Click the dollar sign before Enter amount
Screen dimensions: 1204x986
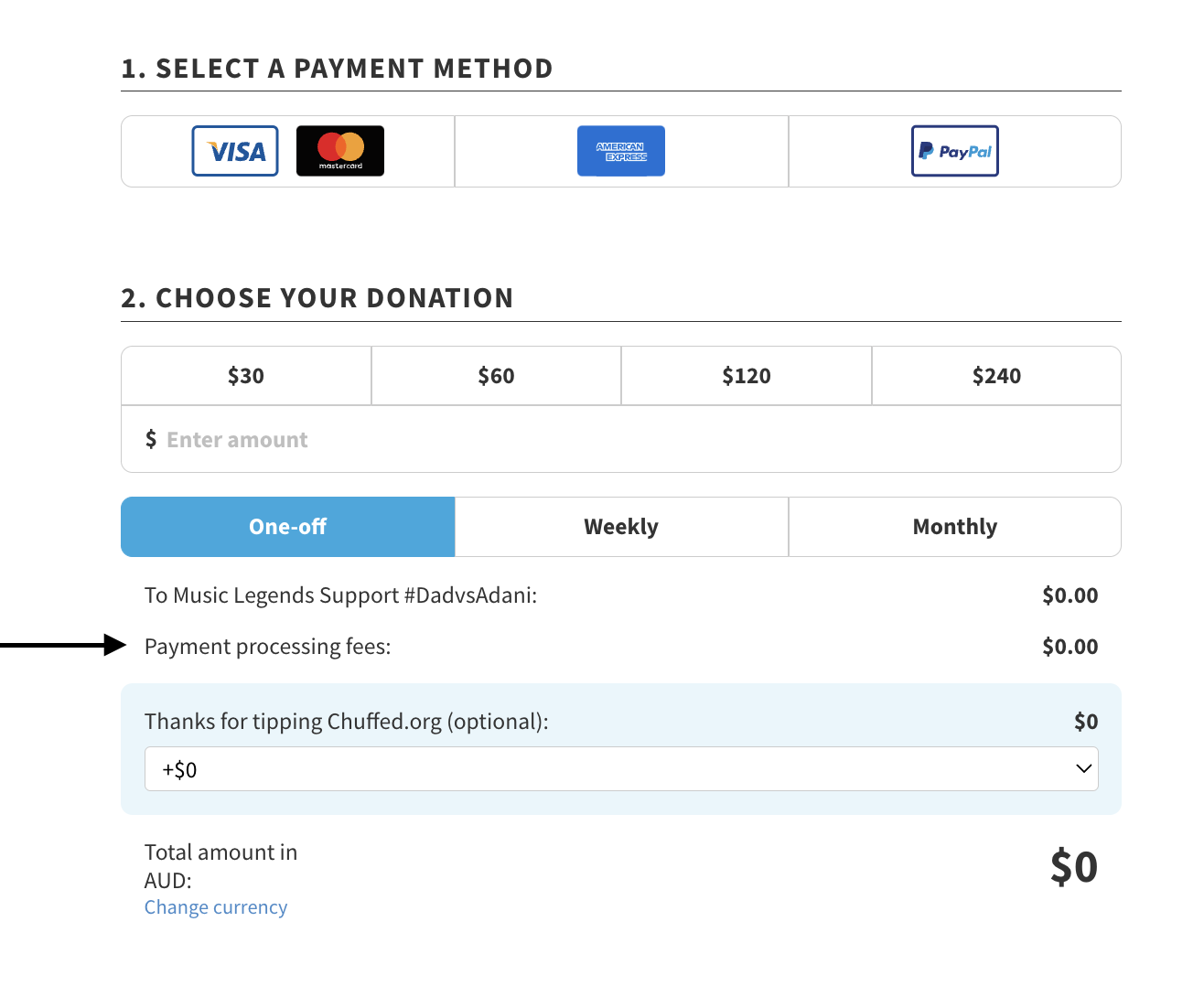click(151, 440)
